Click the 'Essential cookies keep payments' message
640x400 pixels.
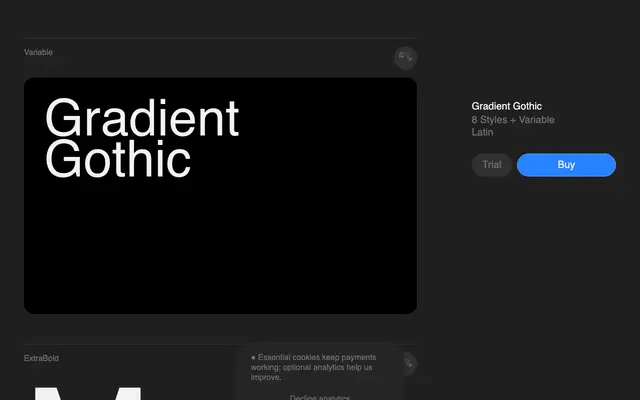(313, 367)
